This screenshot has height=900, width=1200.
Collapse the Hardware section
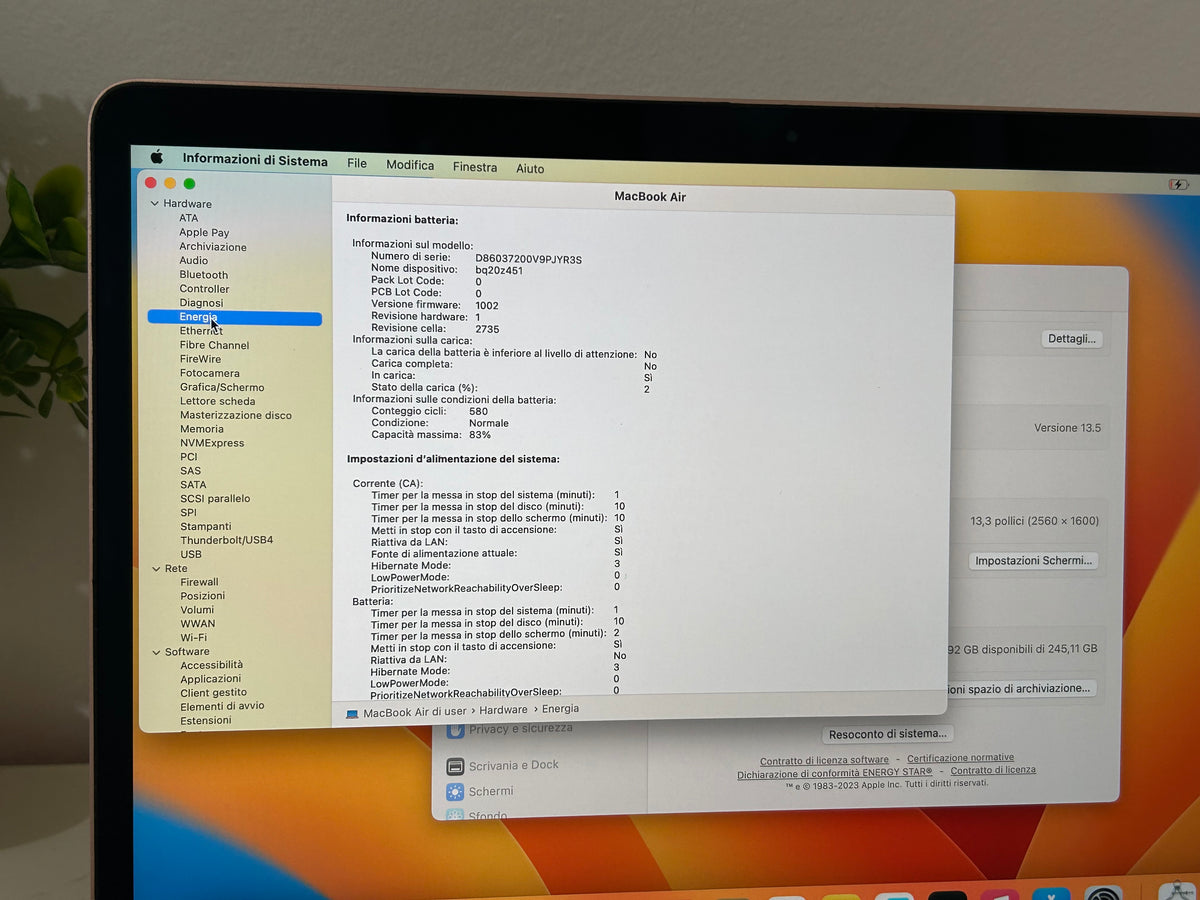pyautogui.click(x=155, y=204)
